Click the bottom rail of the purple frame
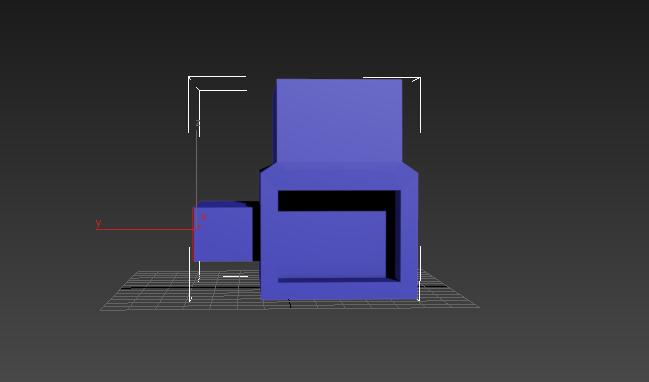Image resolution: width=649 pixels, height=382 pixels. (339, 291)
